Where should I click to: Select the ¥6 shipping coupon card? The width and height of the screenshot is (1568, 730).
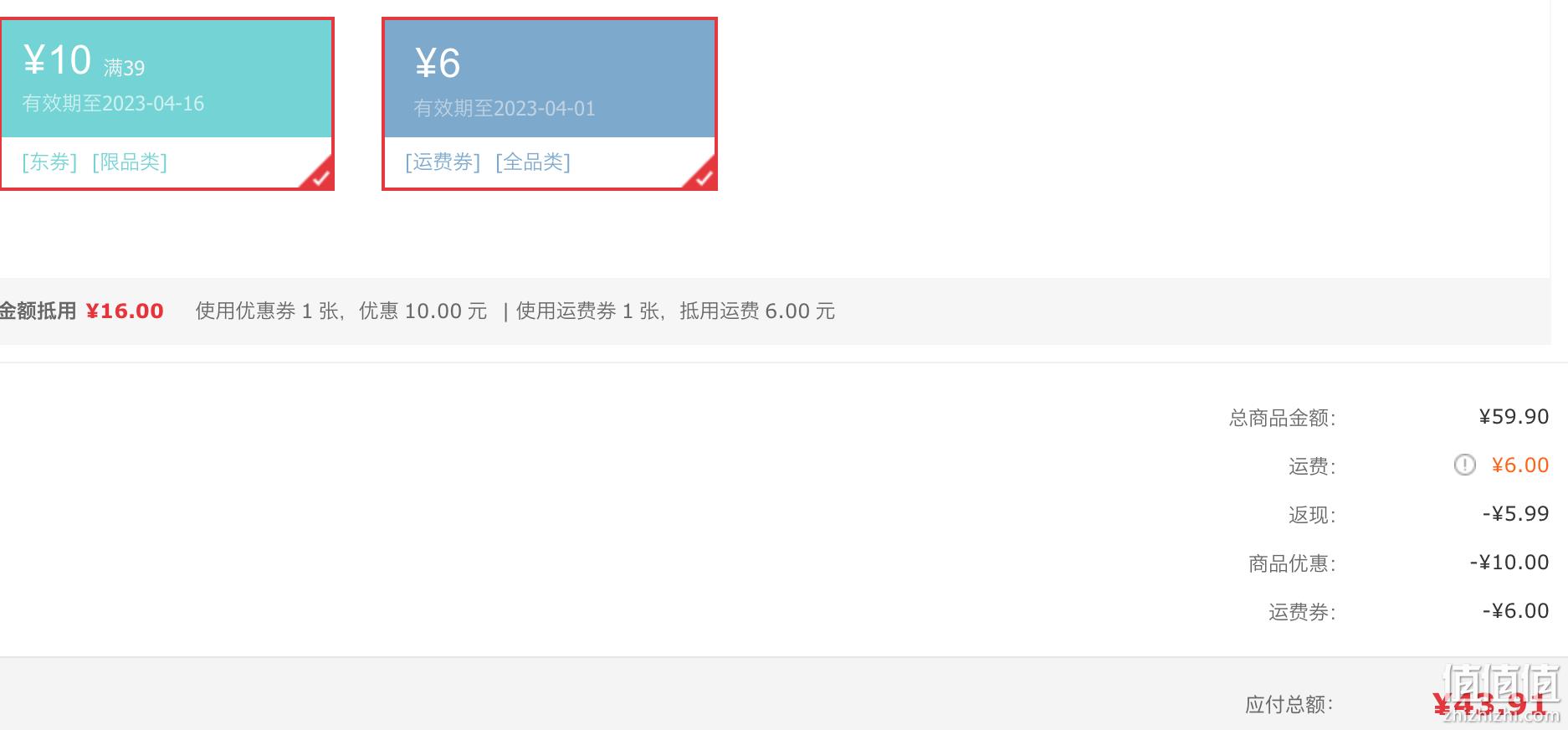[550, 104]
